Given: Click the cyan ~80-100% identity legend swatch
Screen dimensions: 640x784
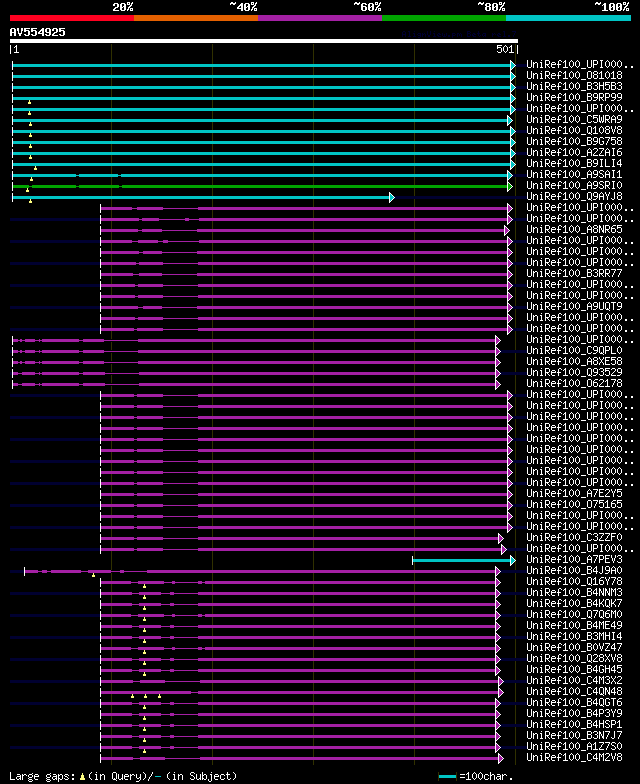Looking at the screenshot, I should click(568, 18).
